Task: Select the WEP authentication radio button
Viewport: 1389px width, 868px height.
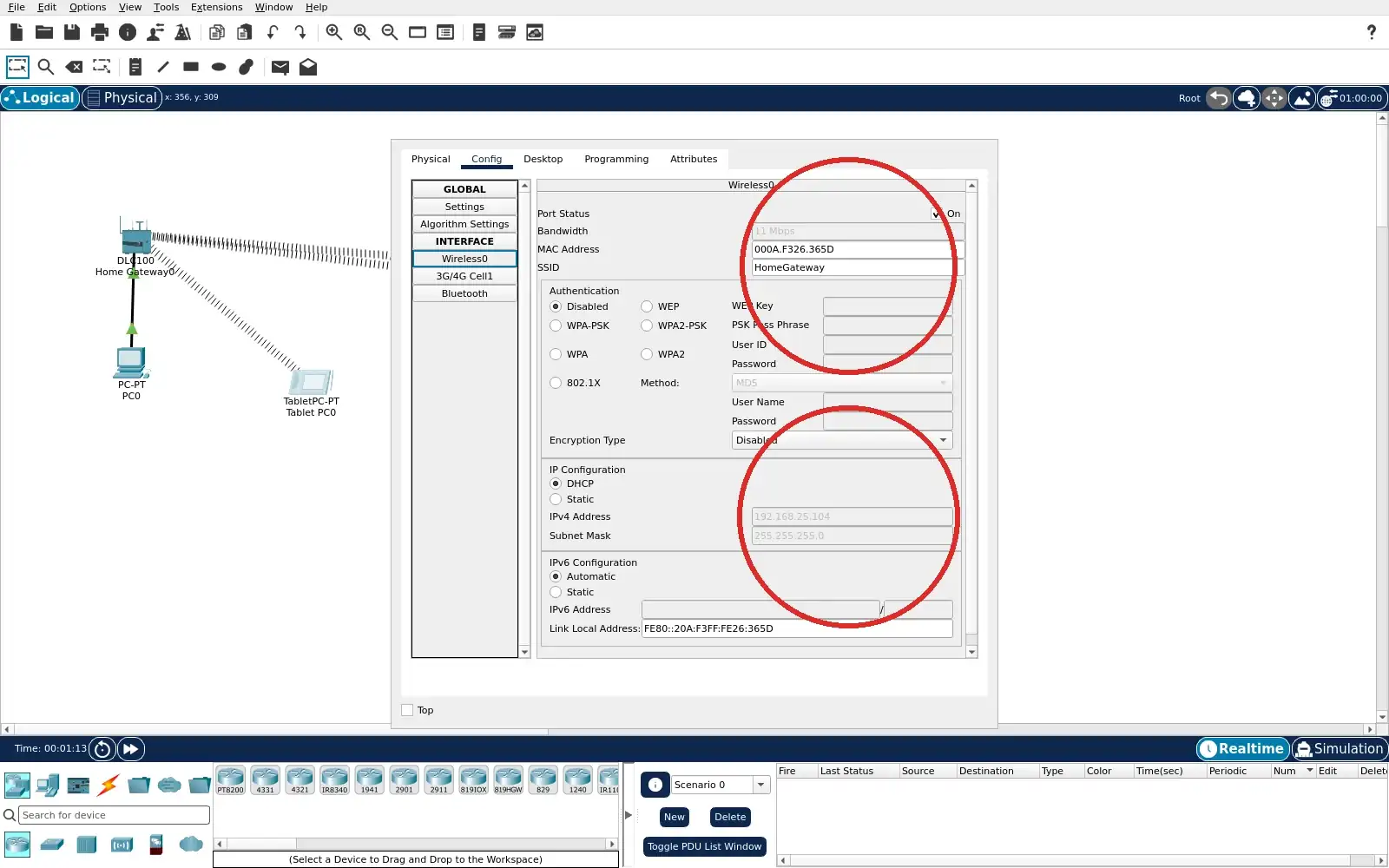Action: coord(647,306)
